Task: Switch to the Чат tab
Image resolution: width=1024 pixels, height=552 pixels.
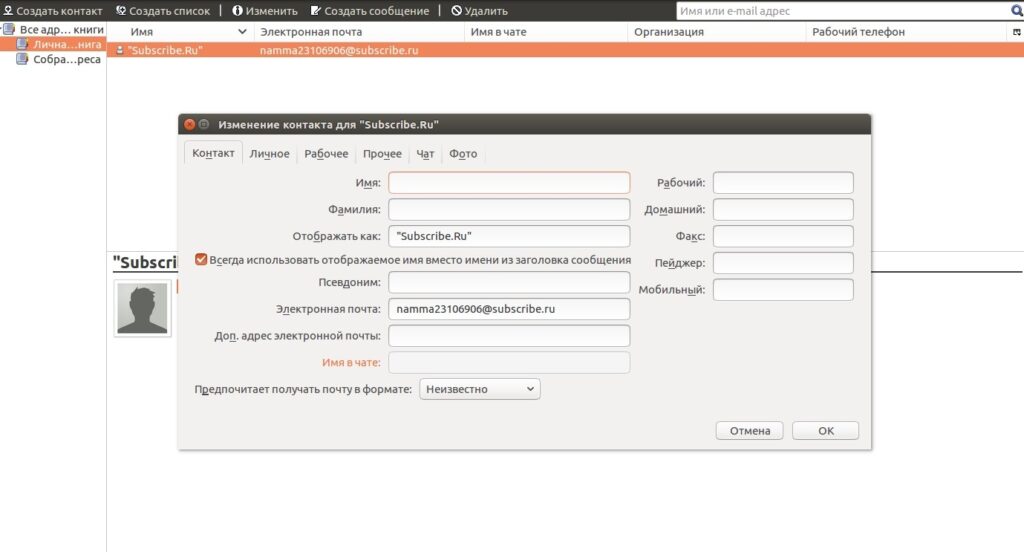Action: 425,154
